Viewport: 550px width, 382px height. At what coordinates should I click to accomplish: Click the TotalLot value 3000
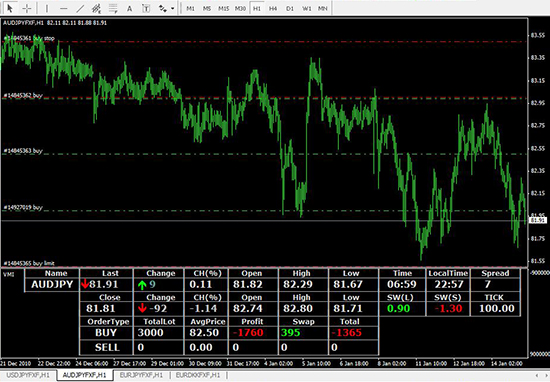point(150,333)
